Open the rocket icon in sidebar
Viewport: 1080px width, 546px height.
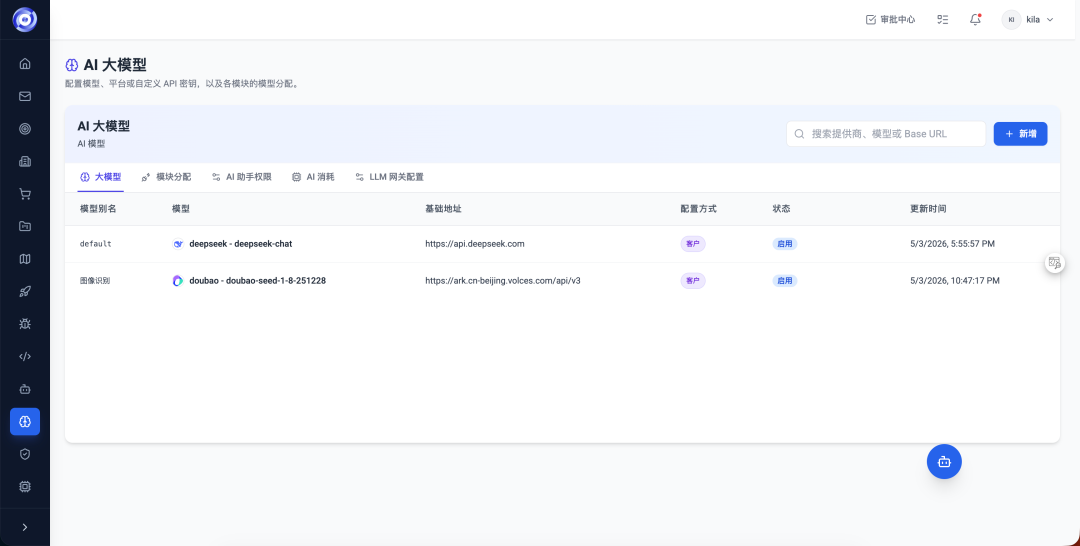25,292
